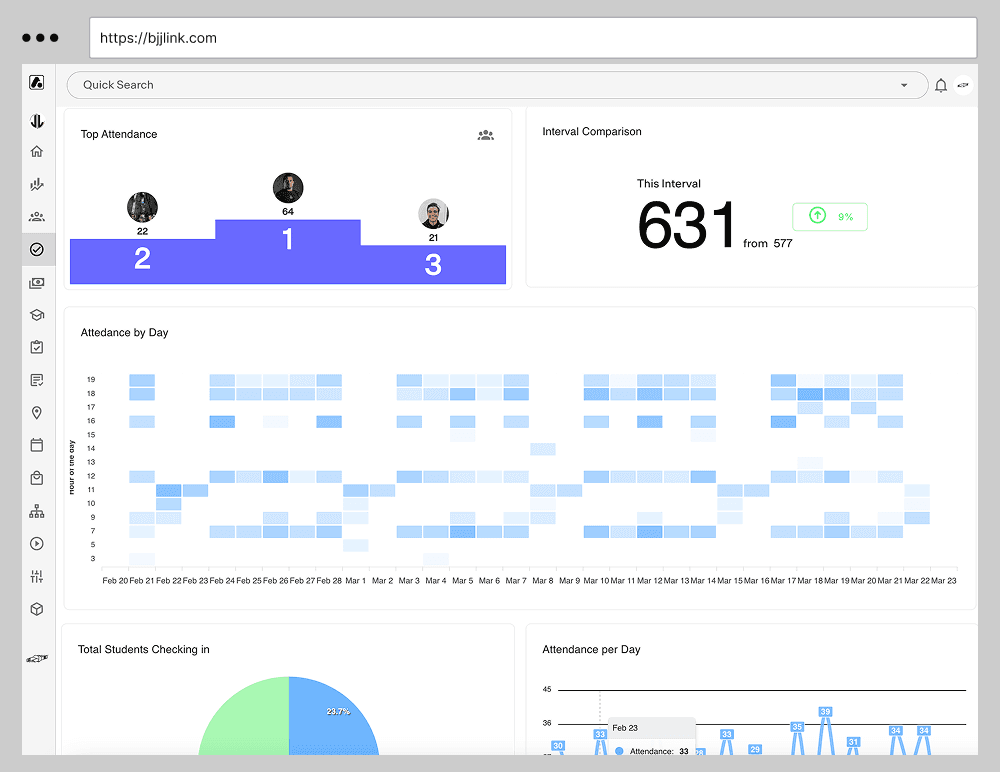The width and height of the screenshot is (1000, 772).
Task: Select the members group sidebar icon
Action: click(x=37, y=216)
